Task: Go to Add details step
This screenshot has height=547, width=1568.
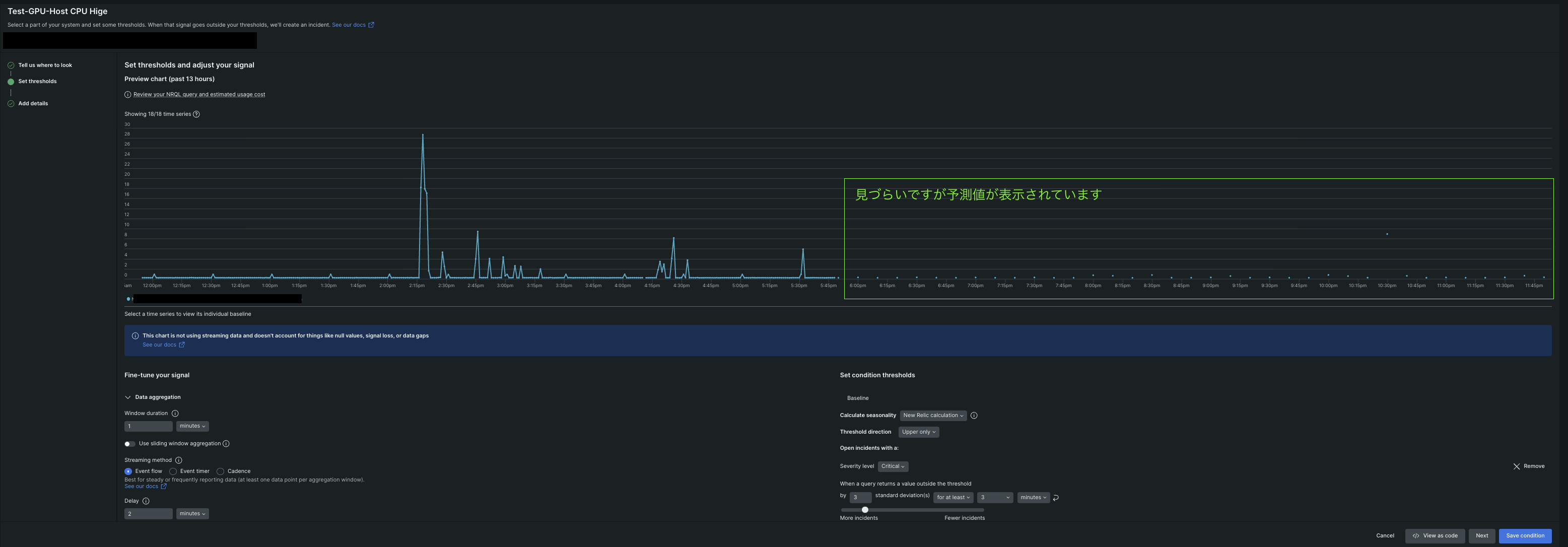Action: point(33,103)
